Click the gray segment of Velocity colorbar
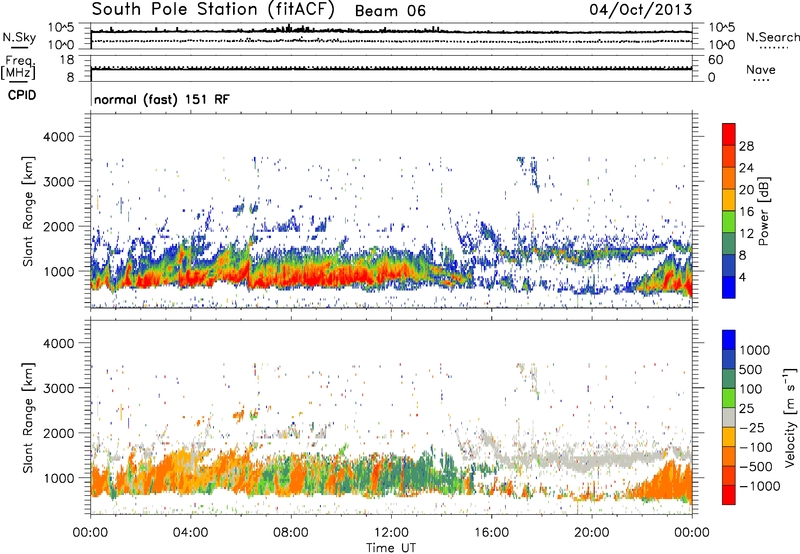Screen dimensions: 800x554 coord(729,417)
